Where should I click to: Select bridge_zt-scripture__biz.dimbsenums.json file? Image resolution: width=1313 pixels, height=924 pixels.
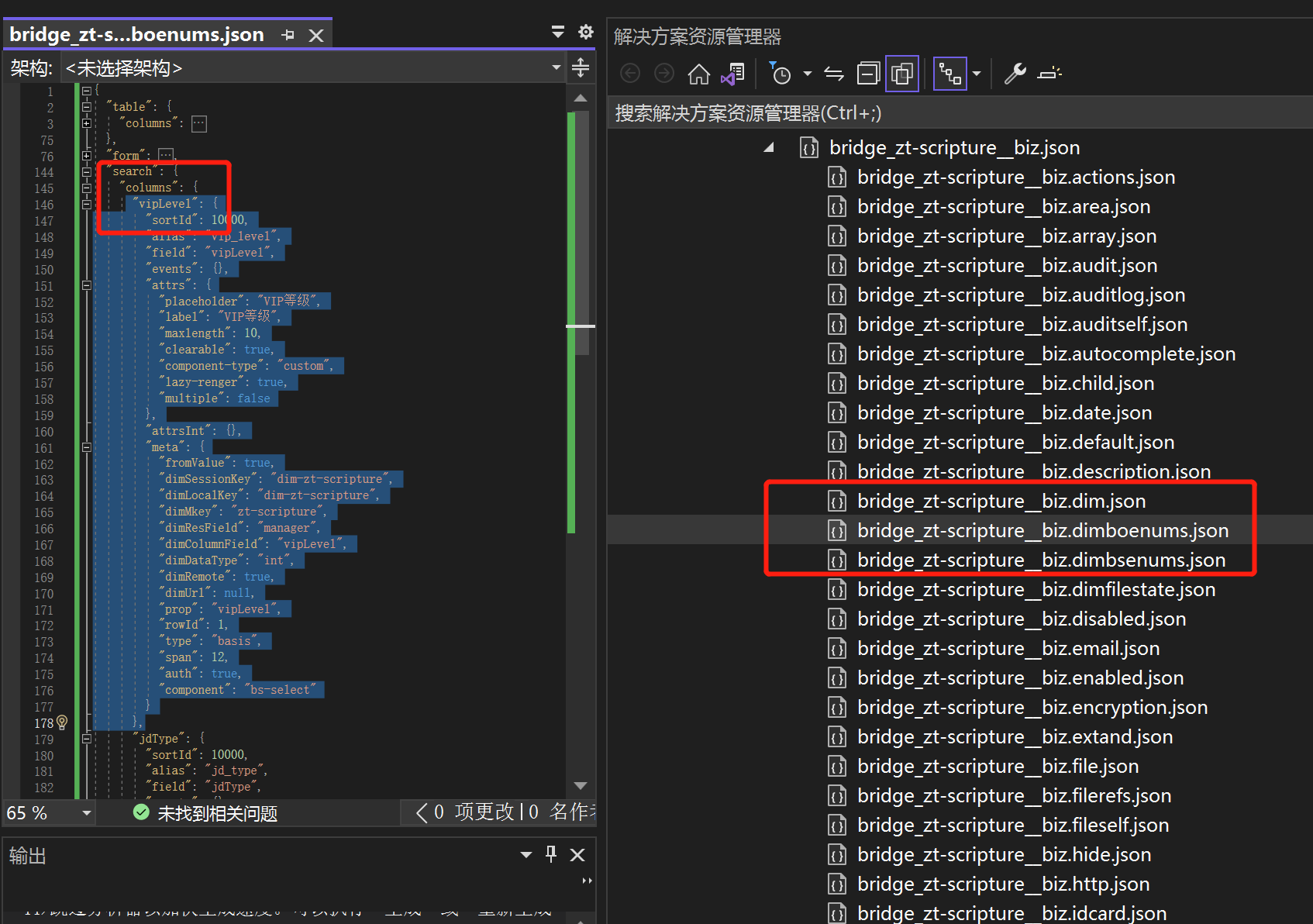click(1041, 560)
